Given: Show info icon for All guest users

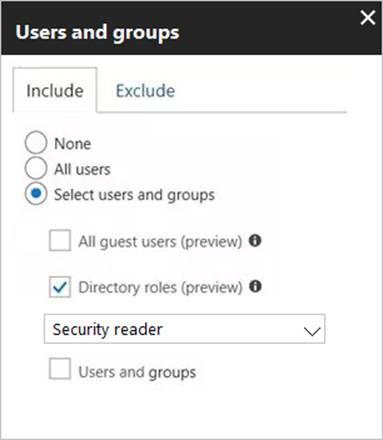Looking at the screenshot, I should pyautogui.click(x=255, y=240).
